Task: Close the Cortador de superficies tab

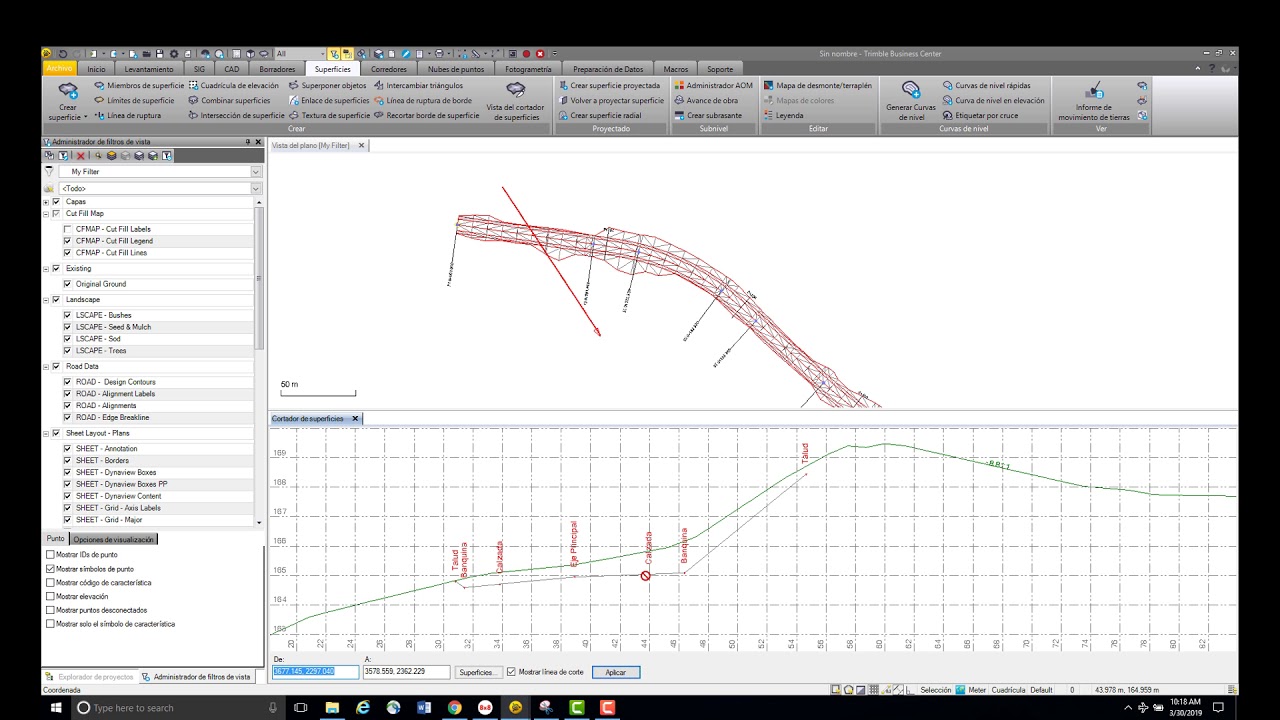Action: (355, 419)
